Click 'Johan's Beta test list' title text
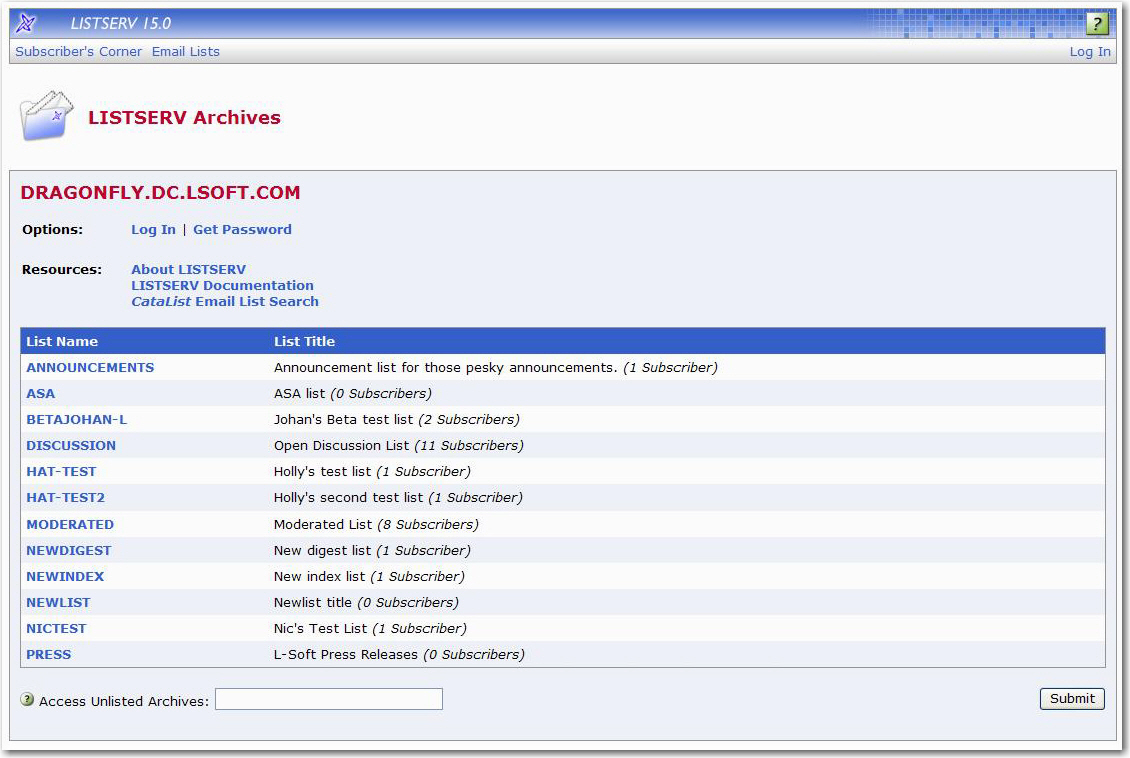 344,419
